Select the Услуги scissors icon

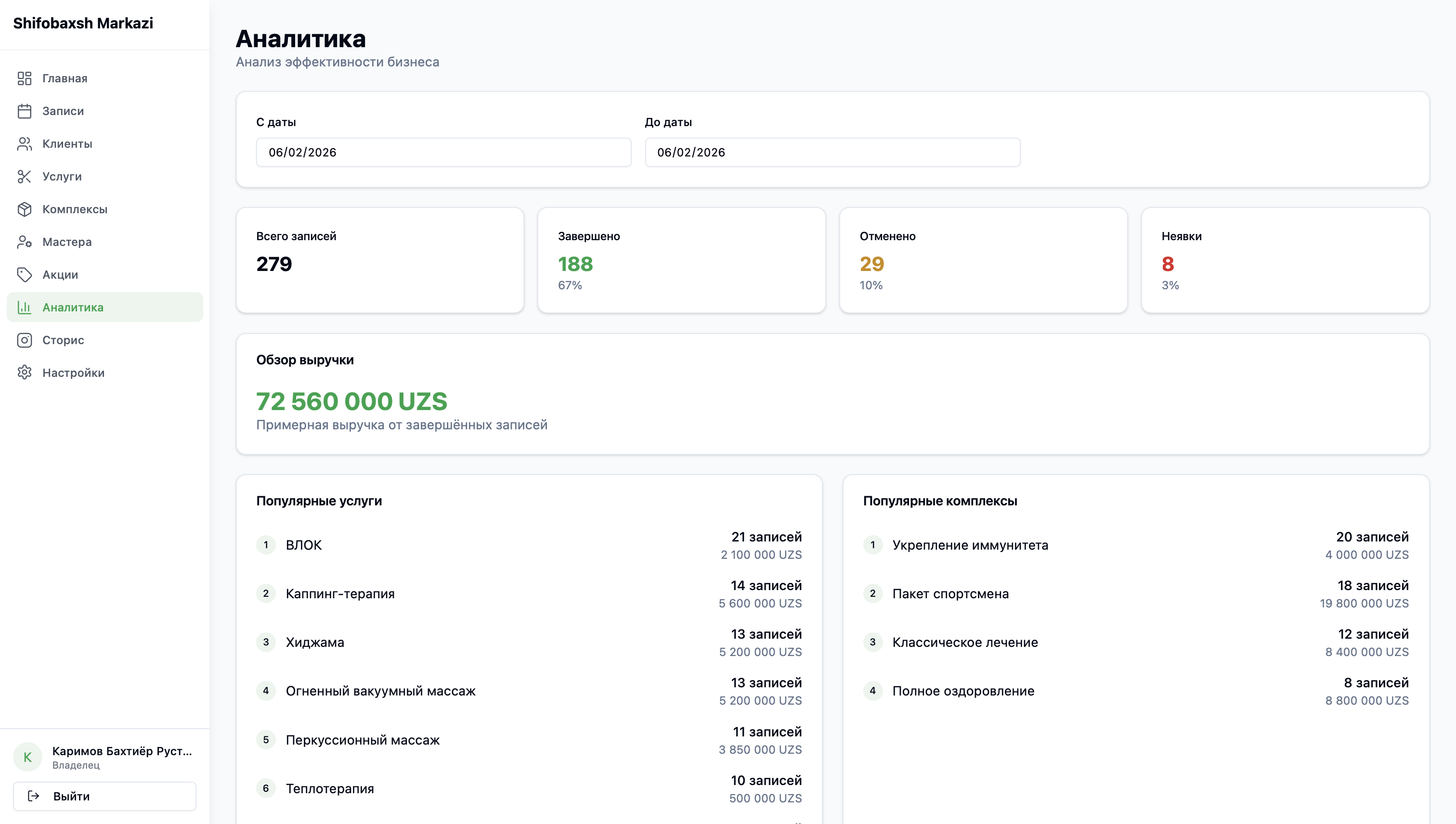point(25,177)
